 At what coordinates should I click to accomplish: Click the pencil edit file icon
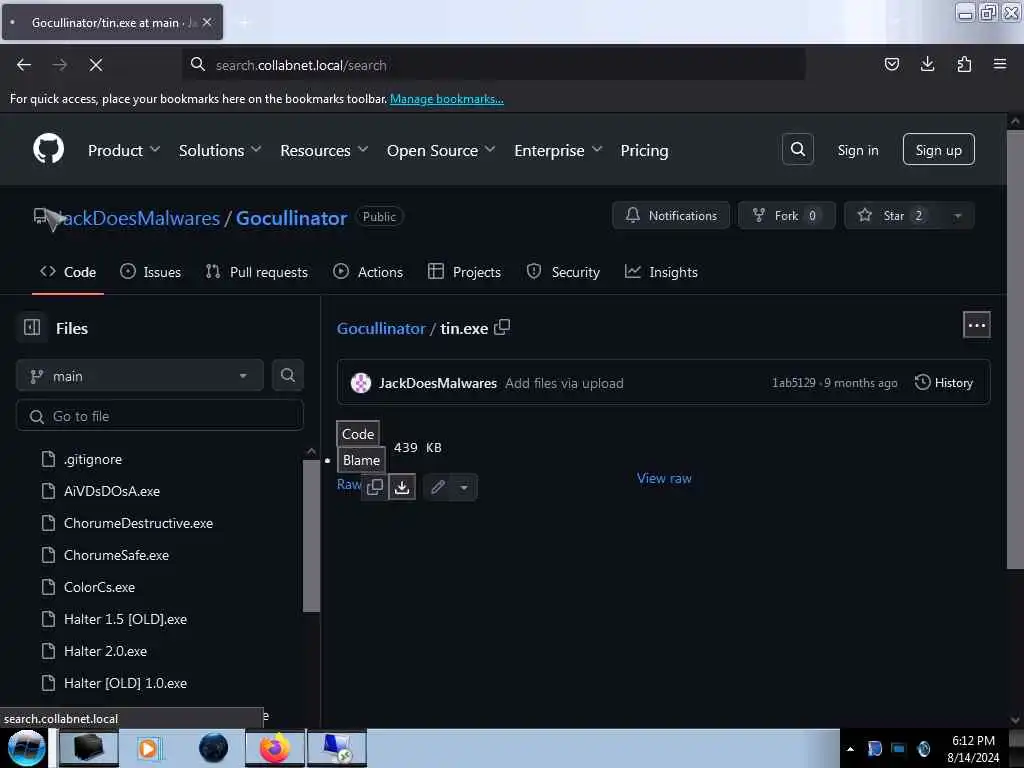(x=438, y=487)
